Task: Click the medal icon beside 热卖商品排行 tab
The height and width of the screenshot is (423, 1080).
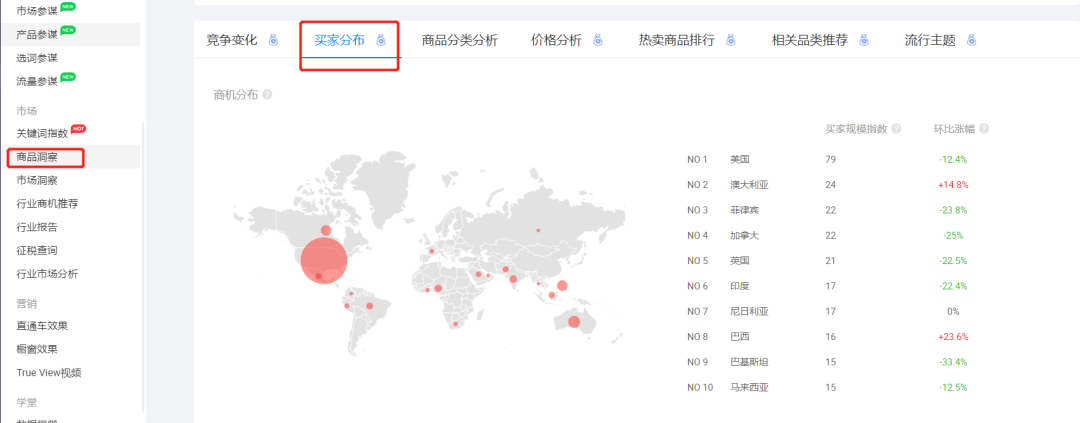Action: click(x=730, y=41)
